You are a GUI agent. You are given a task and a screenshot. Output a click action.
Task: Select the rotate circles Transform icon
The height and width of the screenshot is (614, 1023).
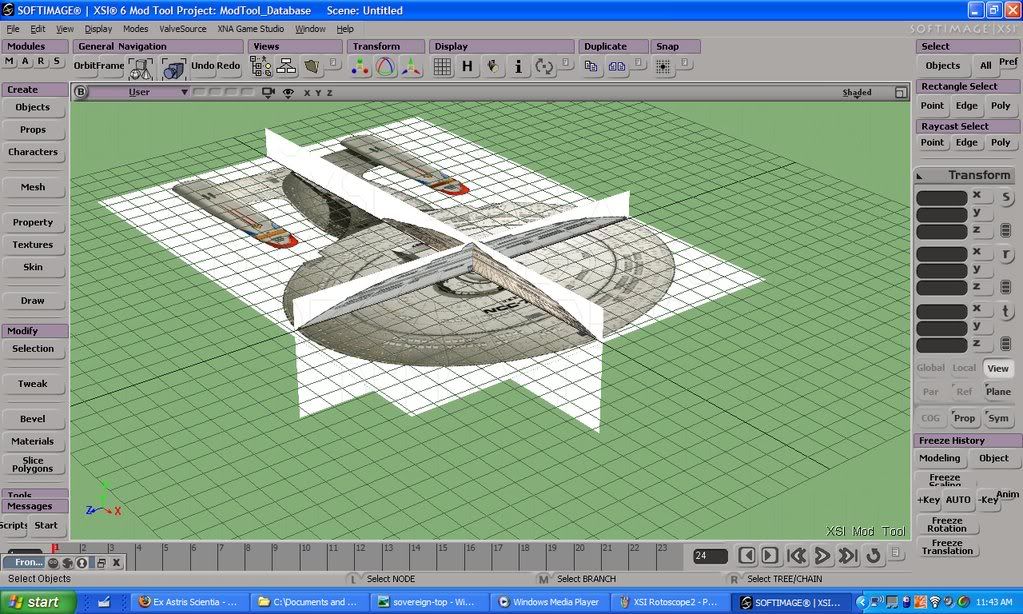pos(386,67)
